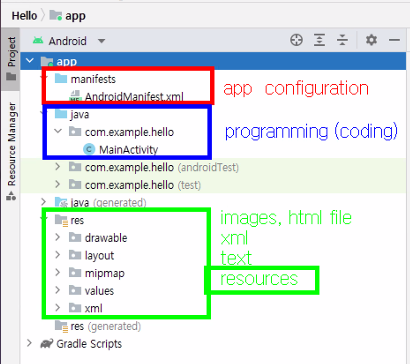410x364 pixels.
Task: Expand com.example.hello (androidTest) package
Action: pyautogui.click(x=58, y=166)
